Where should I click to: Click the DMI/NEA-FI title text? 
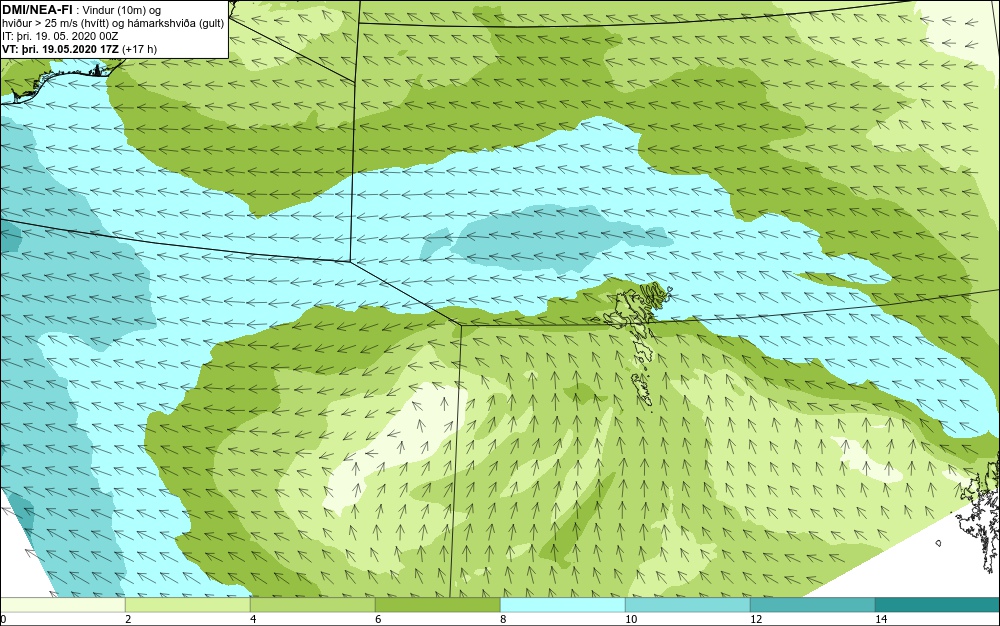coord(37,10)
